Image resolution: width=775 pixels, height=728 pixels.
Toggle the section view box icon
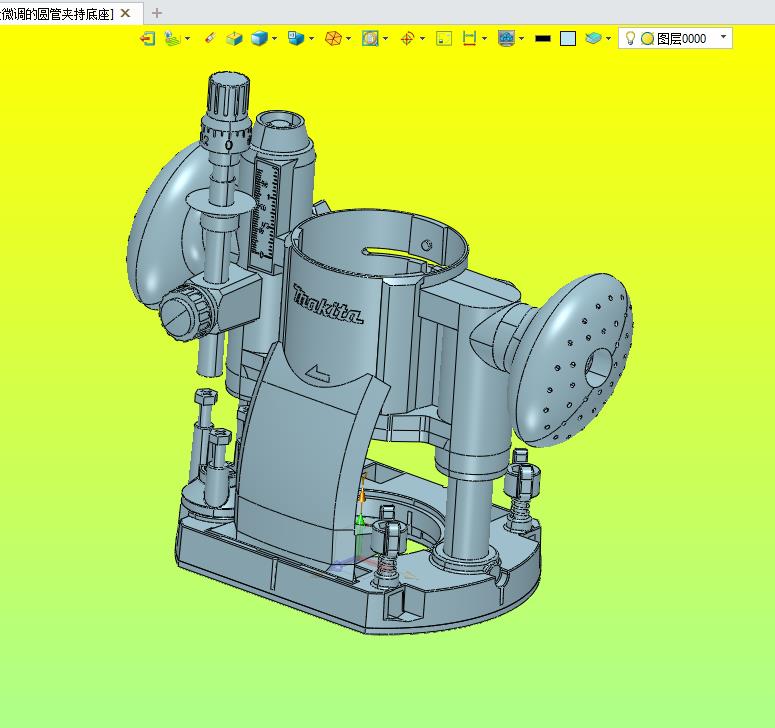click(x=370, y=39)
